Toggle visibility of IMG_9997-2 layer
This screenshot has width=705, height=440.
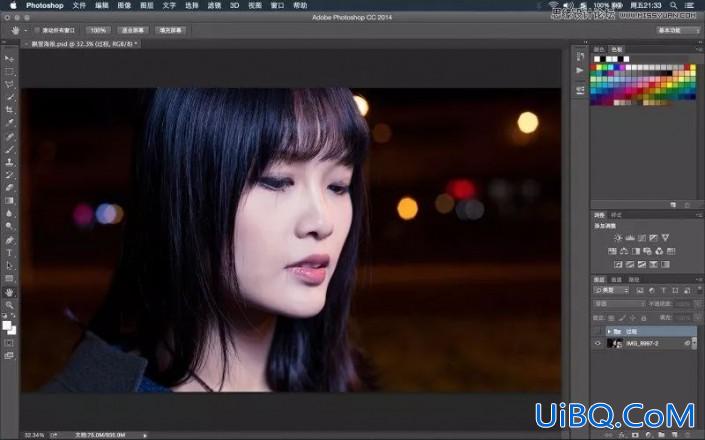click(x=598, y=343)
